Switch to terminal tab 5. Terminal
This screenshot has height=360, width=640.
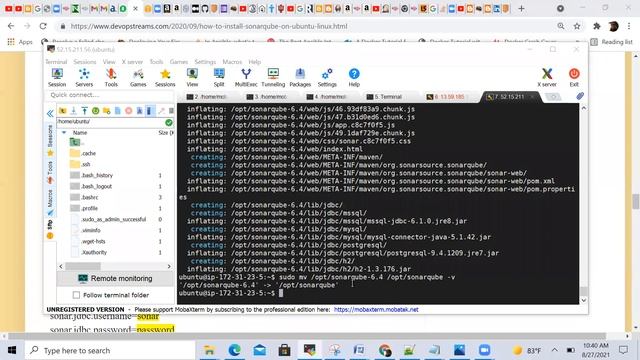tap(384, 97)
